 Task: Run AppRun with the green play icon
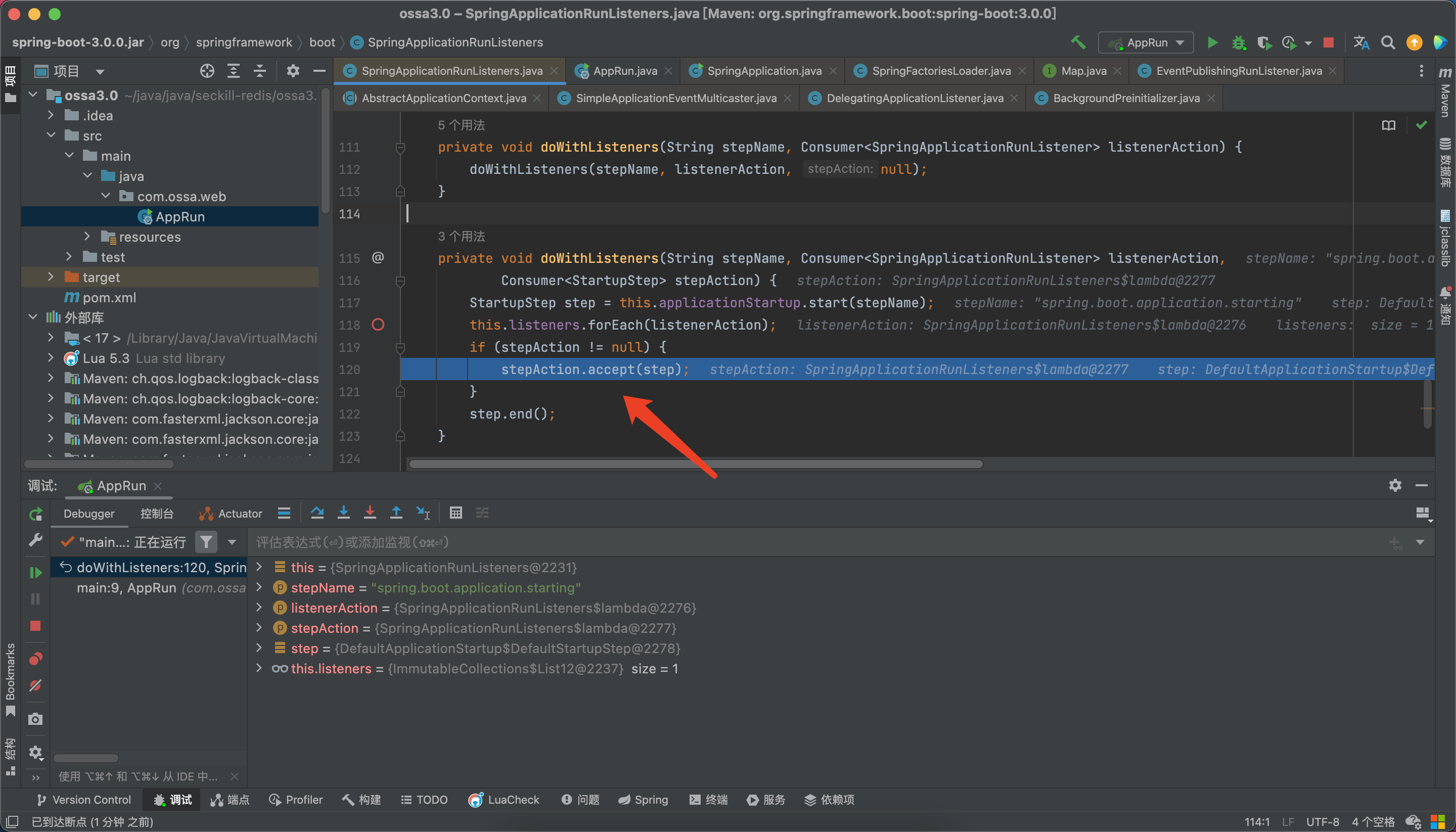[1212, 42]
